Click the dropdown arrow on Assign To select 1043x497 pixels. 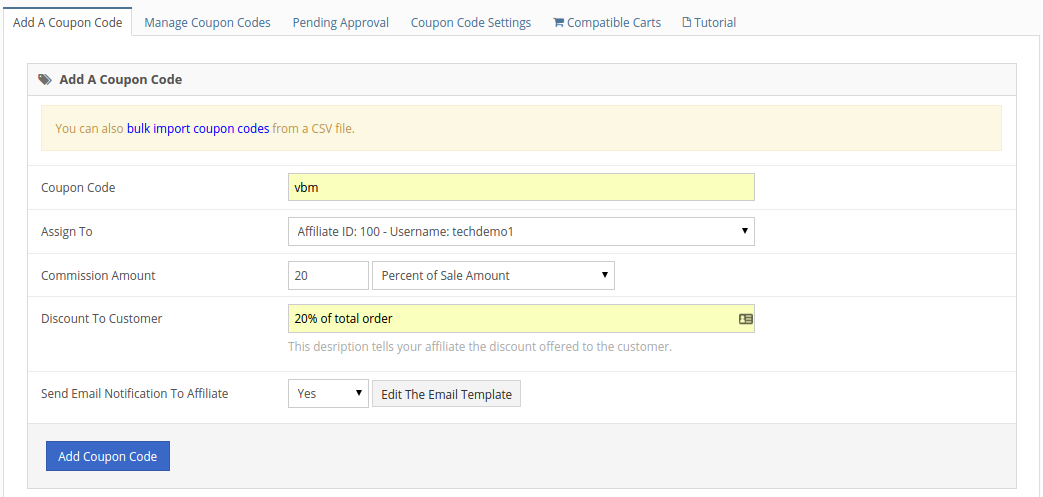coord(744,232)
